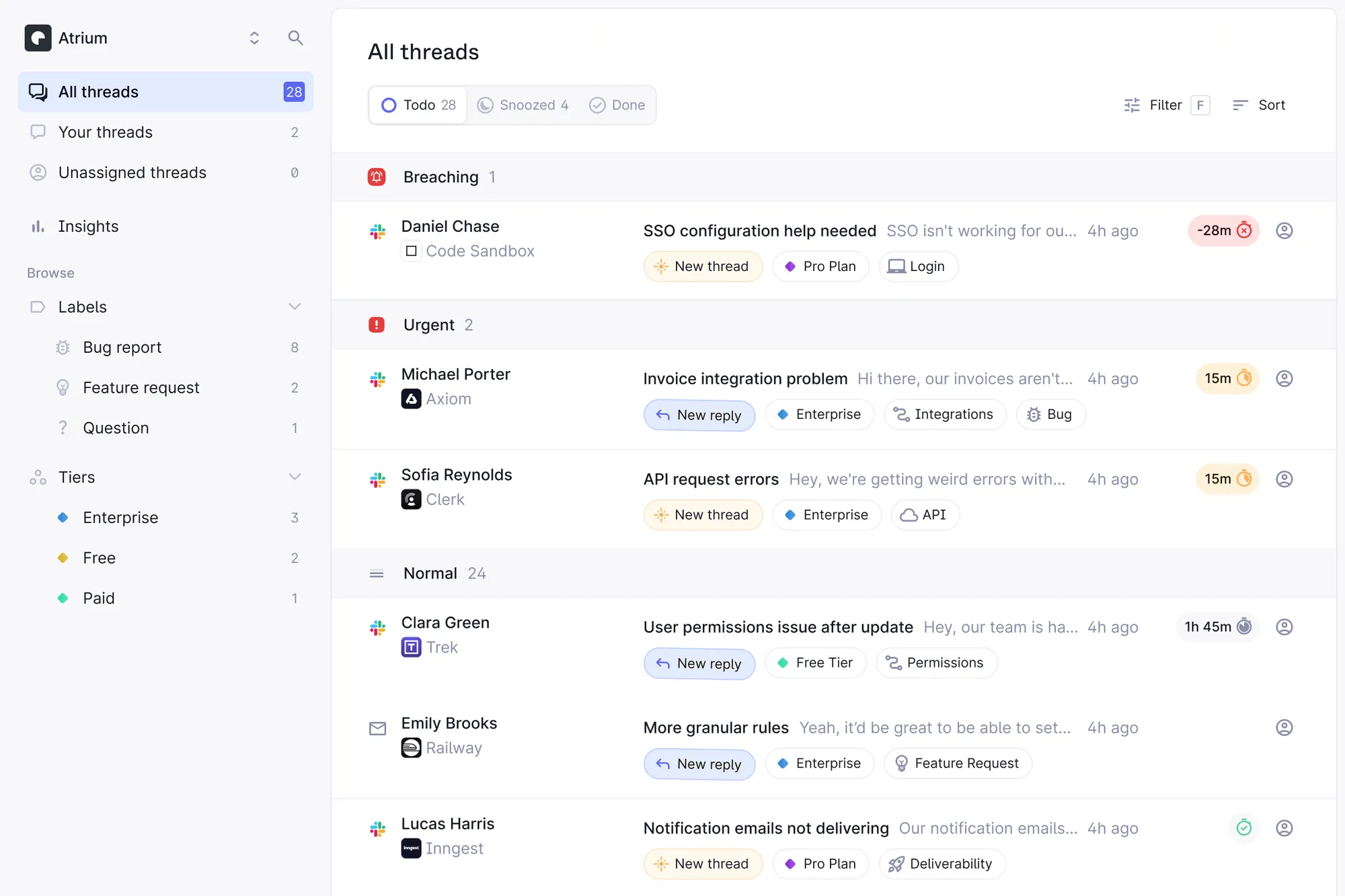Click the Breaching alarm icon
Screen dimensions: 1345x896
coord(377,177)
